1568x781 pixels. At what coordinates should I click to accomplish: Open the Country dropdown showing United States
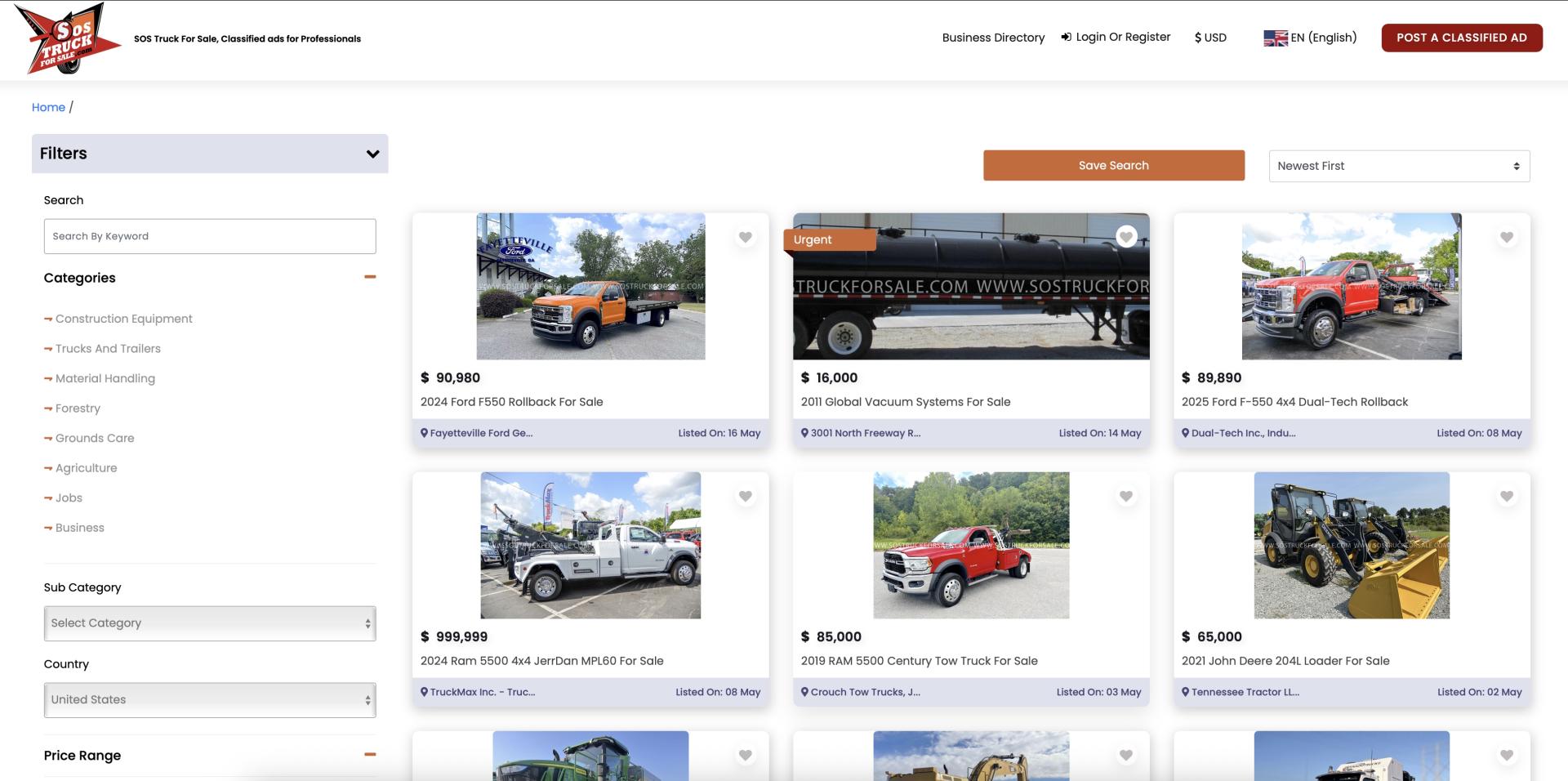click(210, 700)
